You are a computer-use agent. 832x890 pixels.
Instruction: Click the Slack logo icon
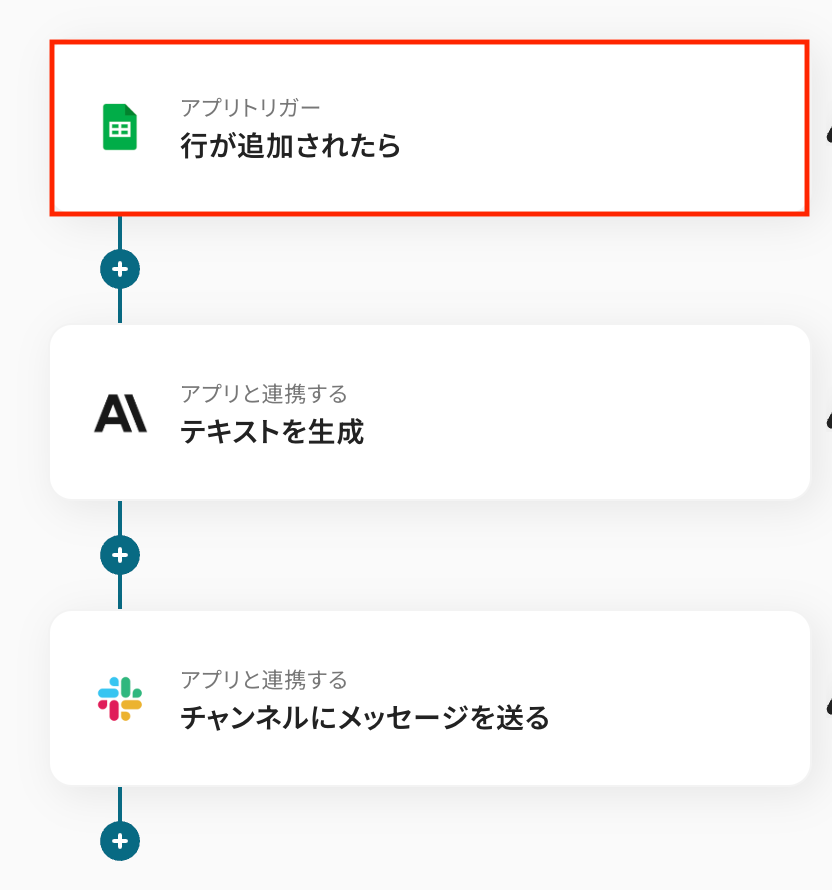[120, 698]
